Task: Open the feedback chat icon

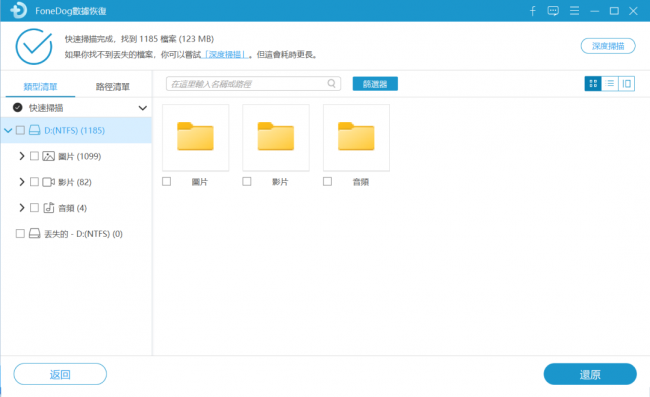Action: [x=553, y=11]
